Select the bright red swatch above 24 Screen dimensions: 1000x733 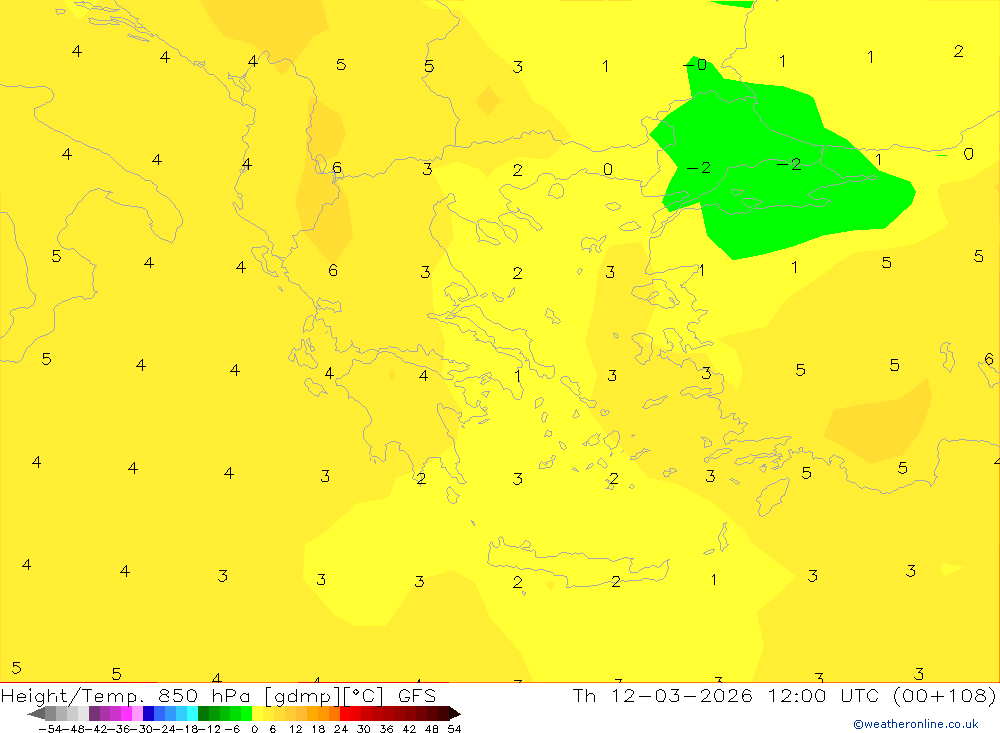click(345, 713)
